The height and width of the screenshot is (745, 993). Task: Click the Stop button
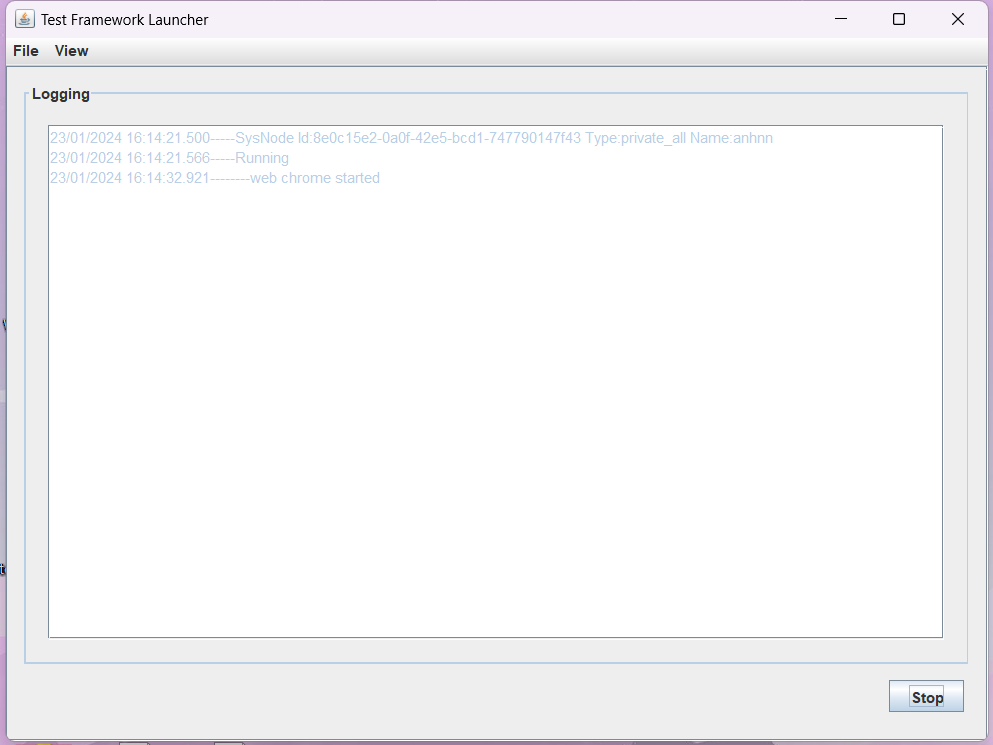926,696
